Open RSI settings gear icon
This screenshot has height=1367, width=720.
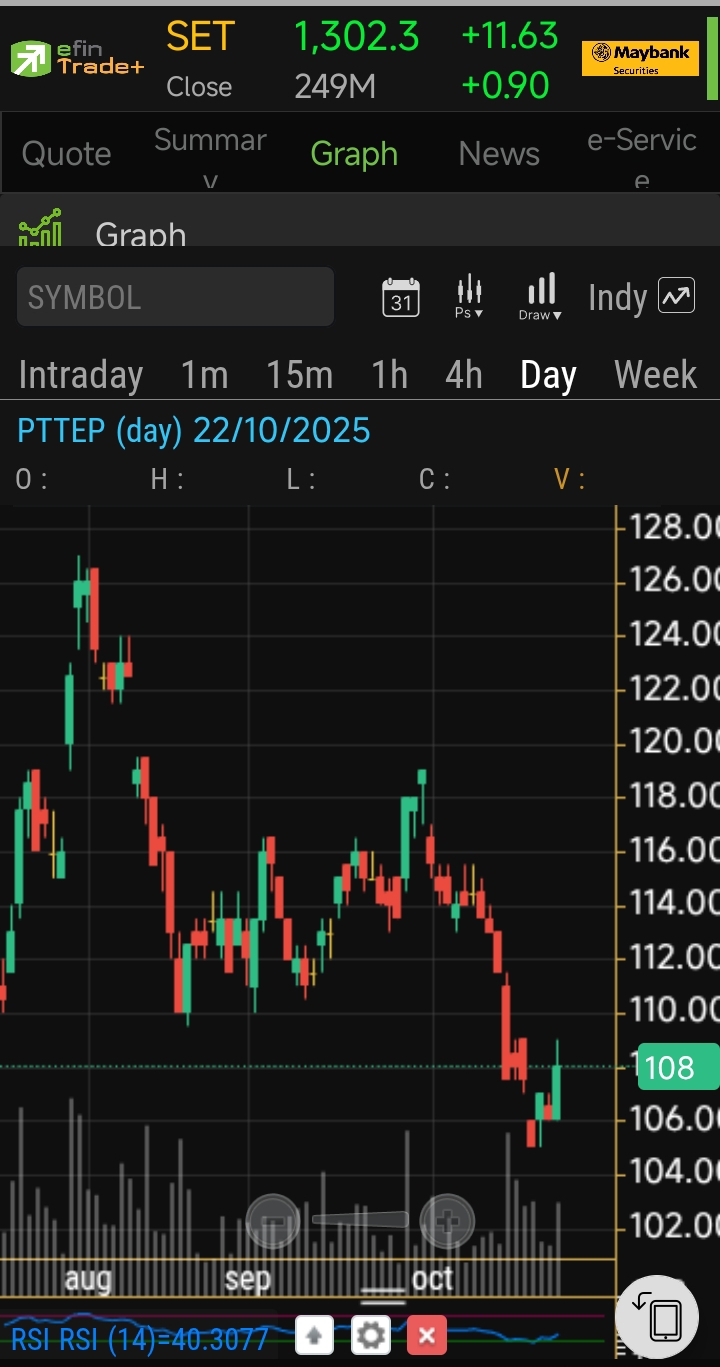(x=371, y=1335)
